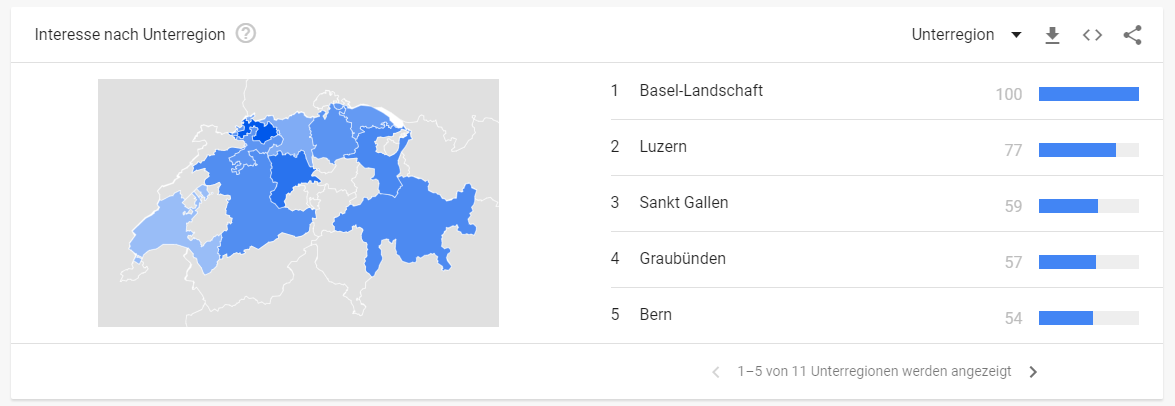Click the Basel-Landschaft interest bar
Image resolution: width=1175 pixels, height=406 pixels.
1089,94
